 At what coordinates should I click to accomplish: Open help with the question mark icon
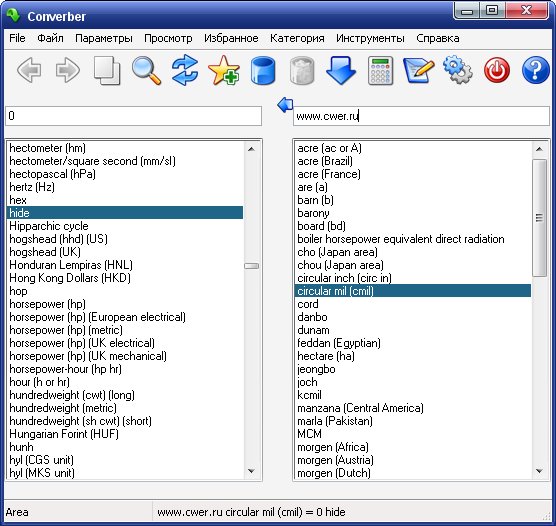[x=536, y=70]
